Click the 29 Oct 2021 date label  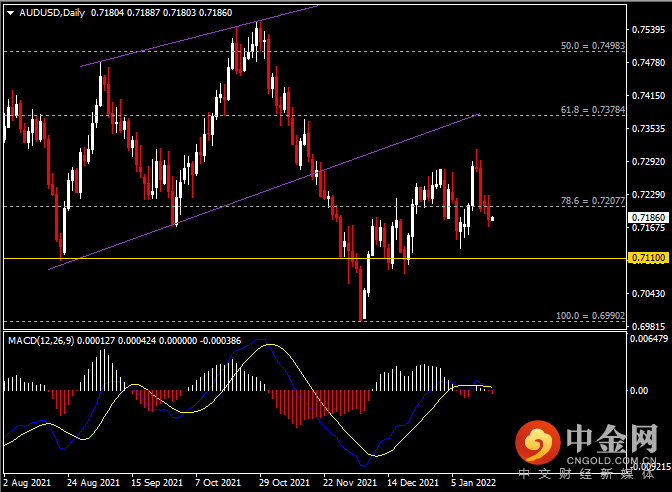[x=284, y=483]
